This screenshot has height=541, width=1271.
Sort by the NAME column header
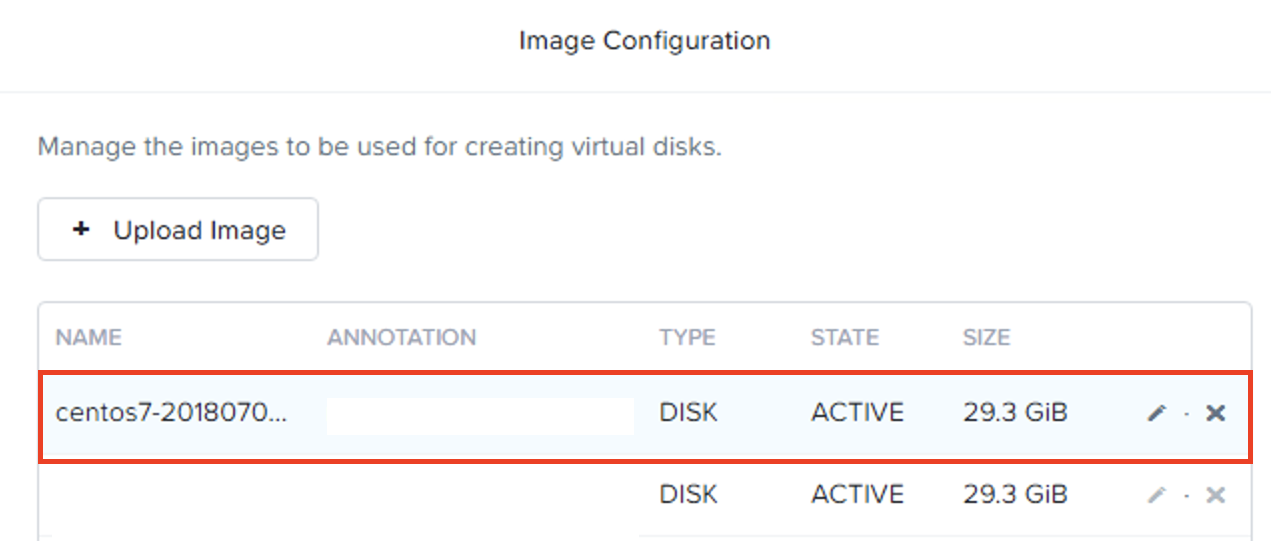click(88, 338)
